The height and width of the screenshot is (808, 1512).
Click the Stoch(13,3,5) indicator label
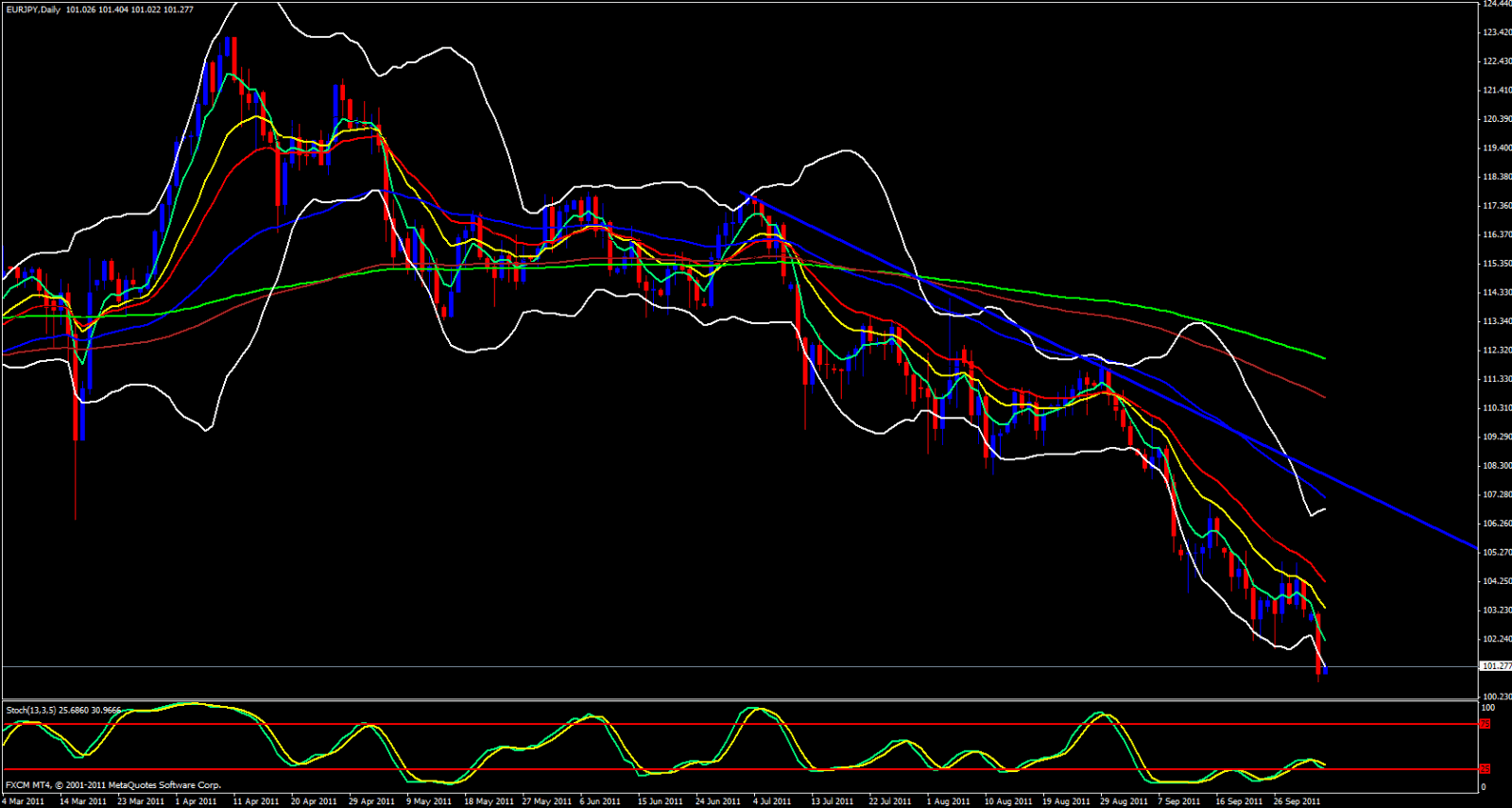point(31,710)
